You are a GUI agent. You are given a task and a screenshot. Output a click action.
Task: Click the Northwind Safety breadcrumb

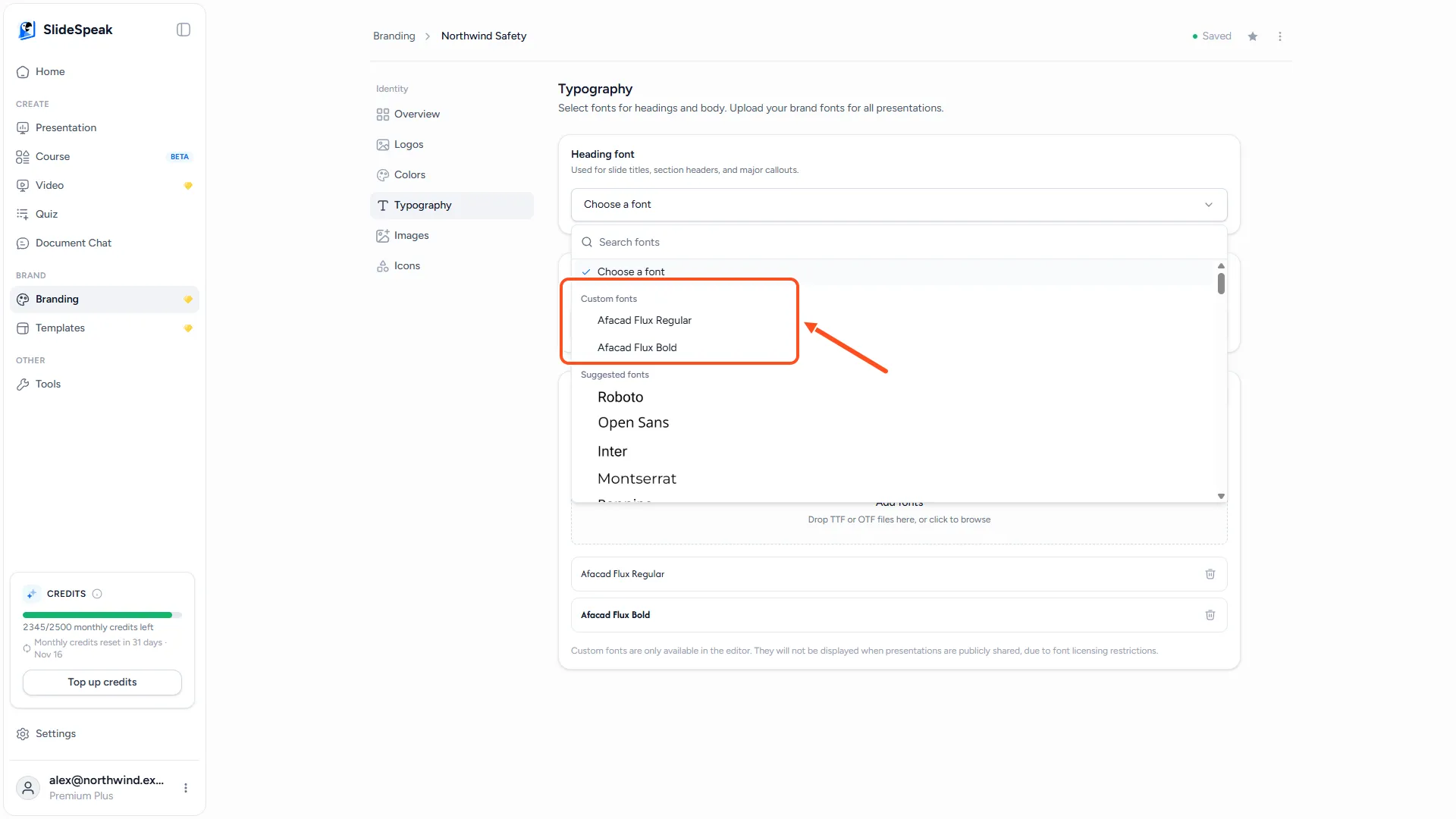pos(484,36)
